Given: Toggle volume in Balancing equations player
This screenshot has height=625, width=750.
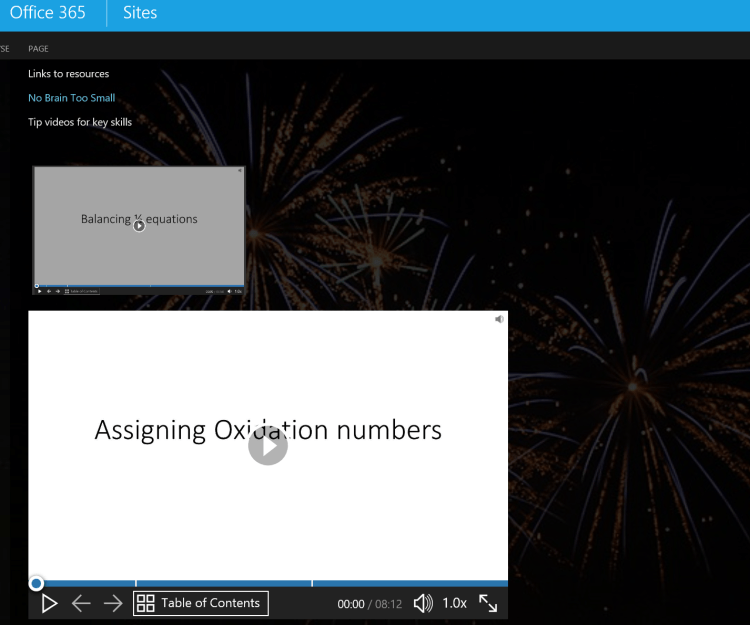Looking at the screenshot, I should coord(229,291).
